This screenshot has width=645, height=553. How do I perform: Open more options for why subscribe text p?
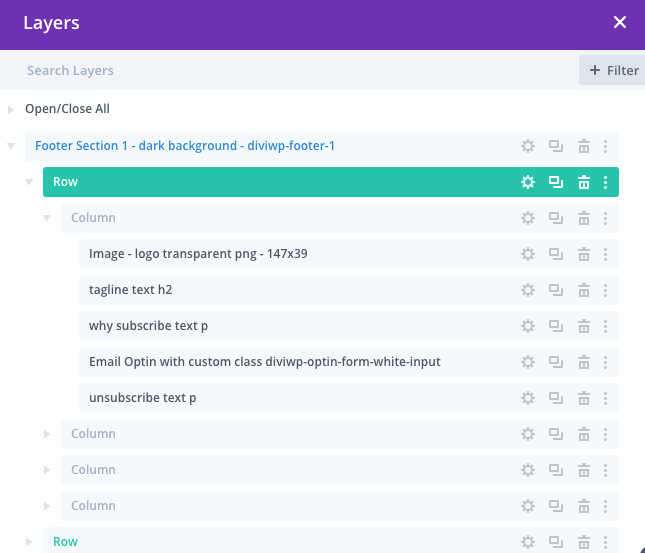coord(605,326)
